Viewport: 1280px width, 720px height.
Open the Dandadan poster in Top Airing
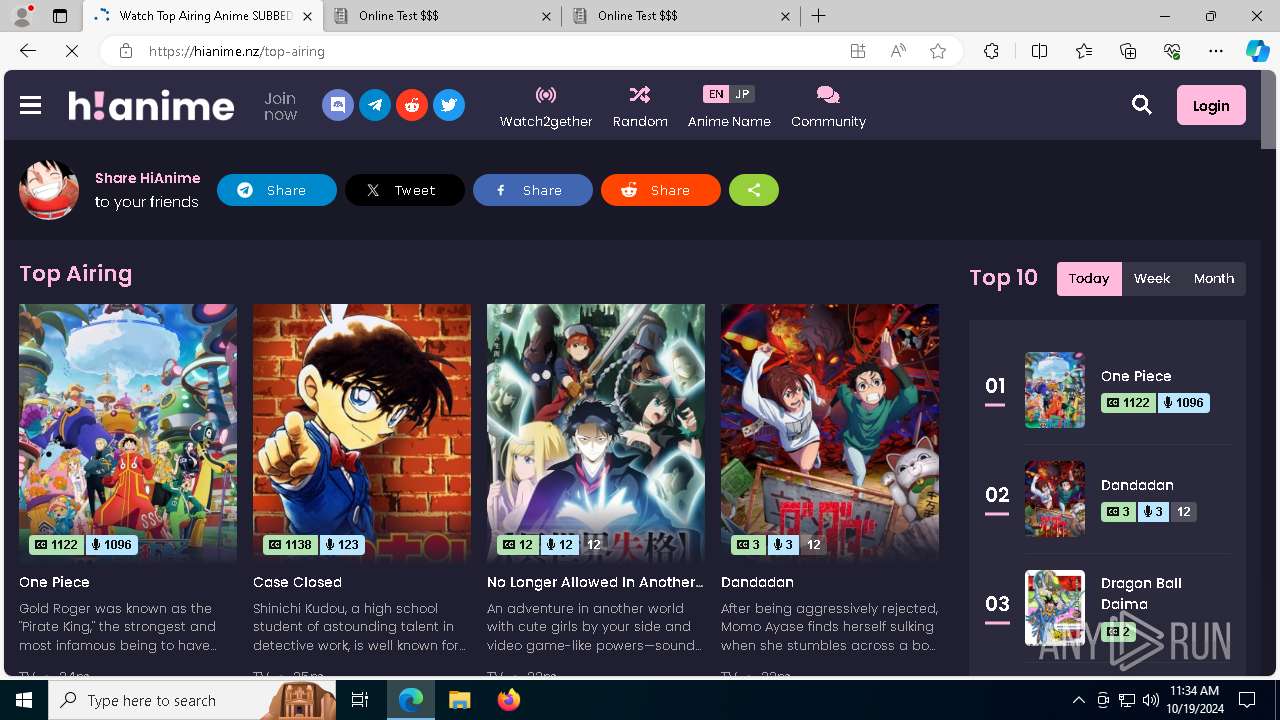point(830,433)
